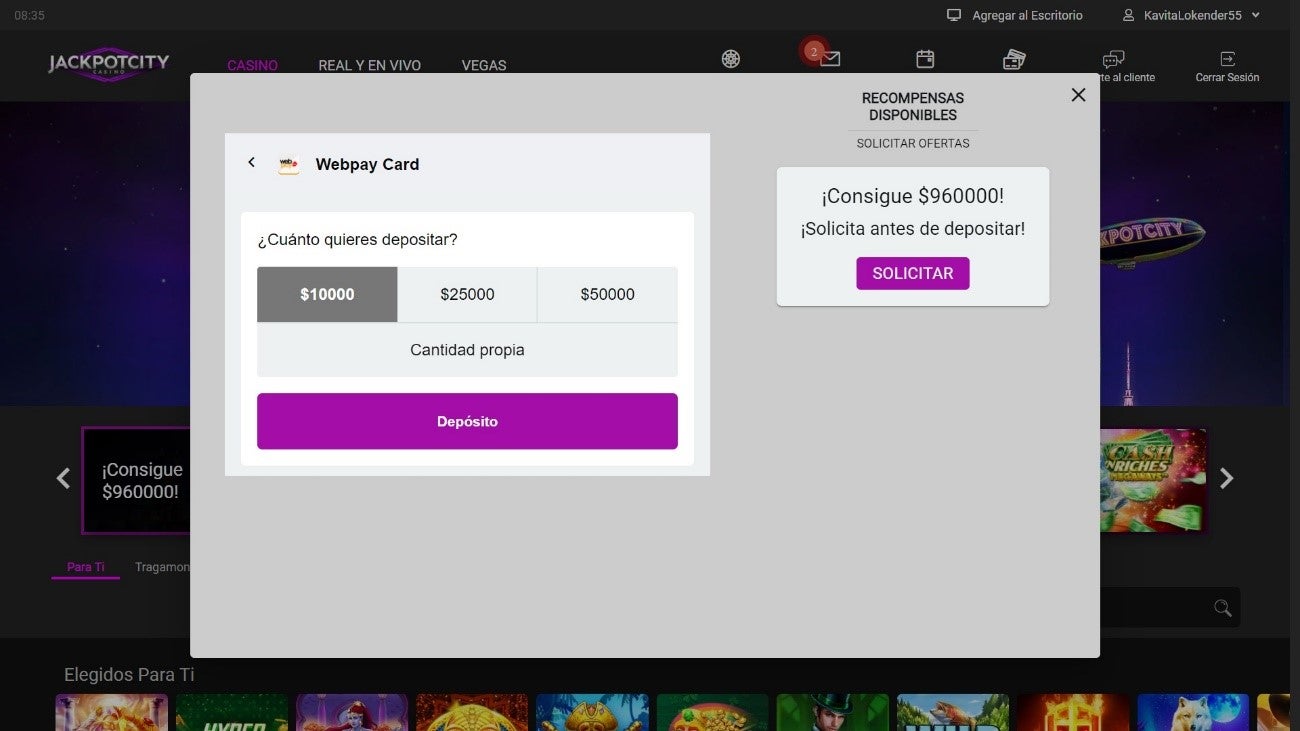This screenshot has width=1300, height=731.
Task: Close the deposit dialog with the X
Action: tap(1078, 95)
